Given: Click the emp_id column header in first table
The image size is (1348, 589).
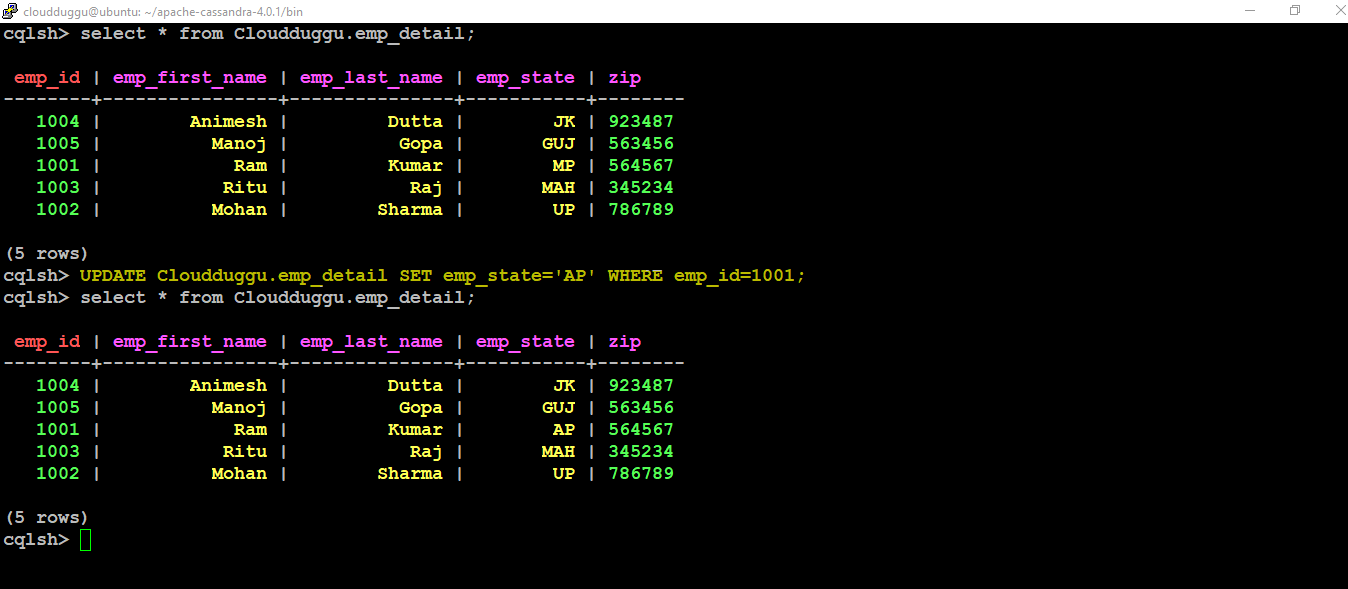Looking at the screenshot, I should pyautogui.click(x=46, y=78).
